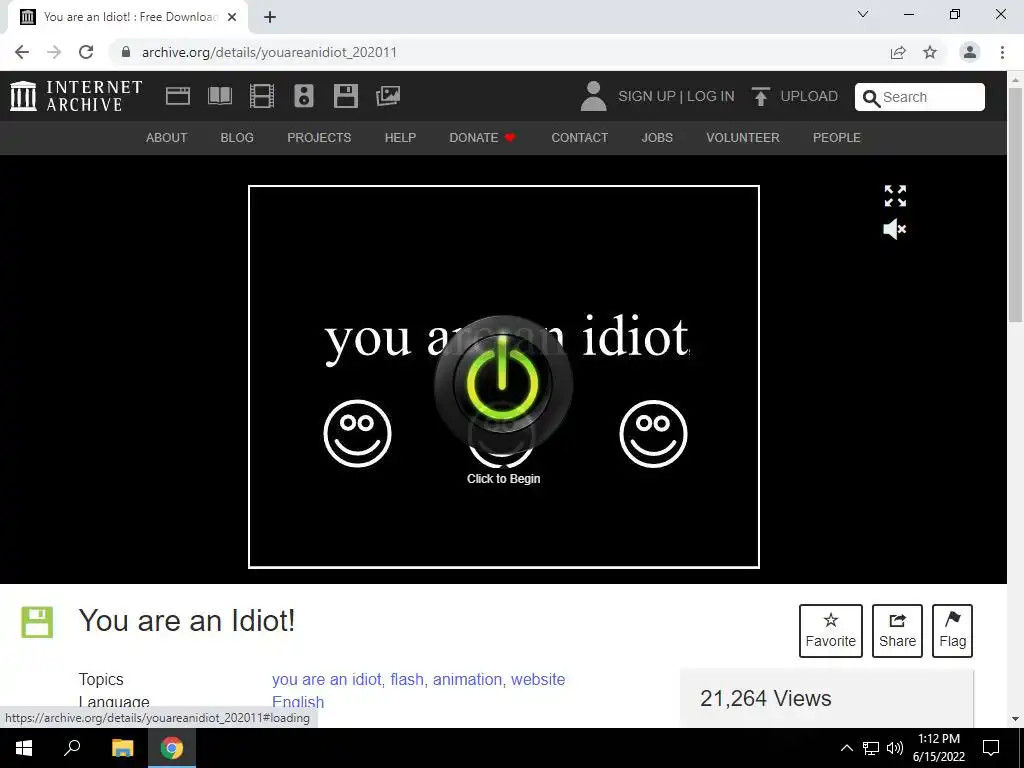Share this page from the address bar
The image size is (1024, 768).
pos(898,52)
